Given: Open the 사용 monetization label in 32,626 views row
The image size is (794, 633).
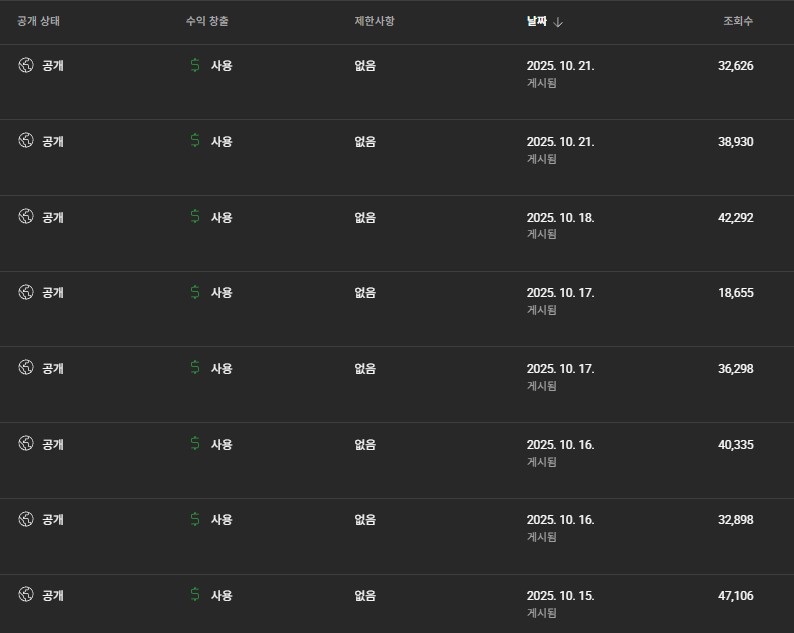Looking at the screenshot, I should click(x=221, y=66).
